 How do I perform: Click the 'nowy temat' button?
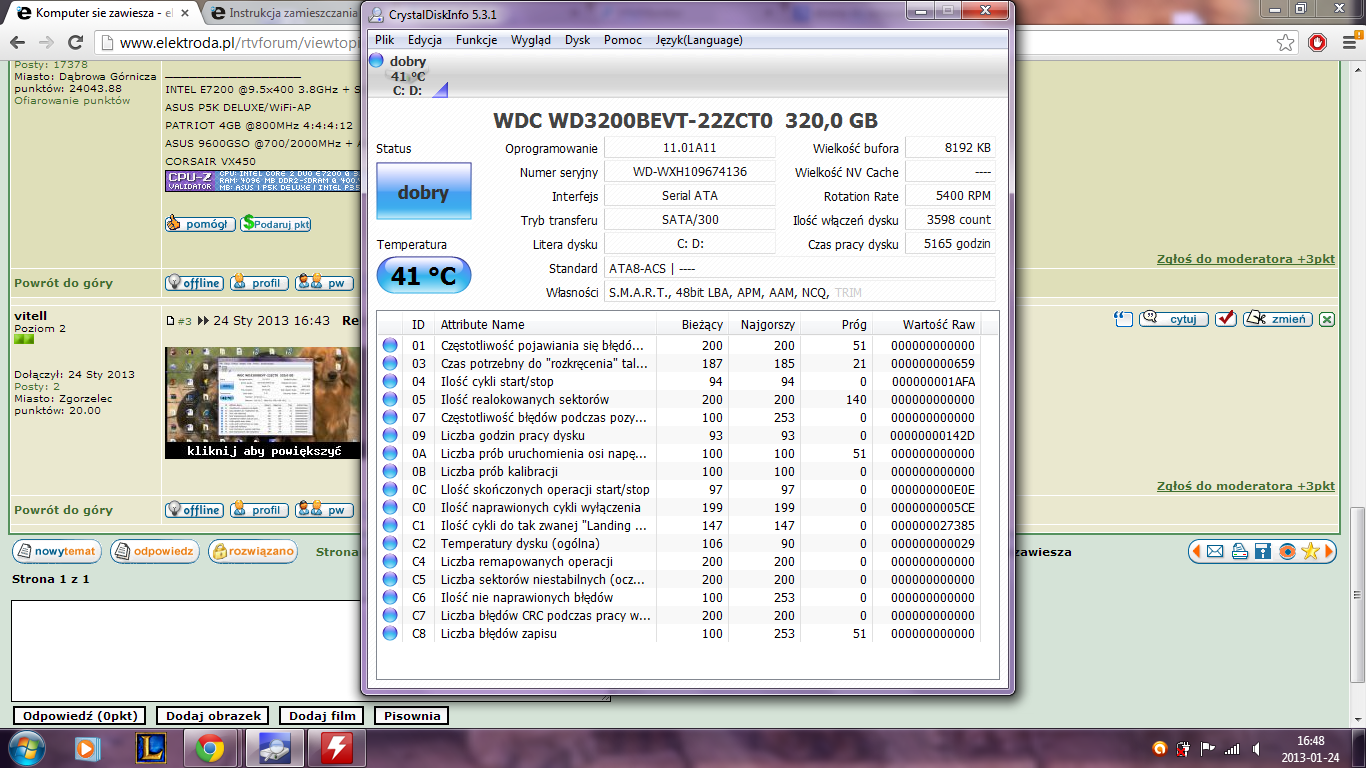(56, 551)
